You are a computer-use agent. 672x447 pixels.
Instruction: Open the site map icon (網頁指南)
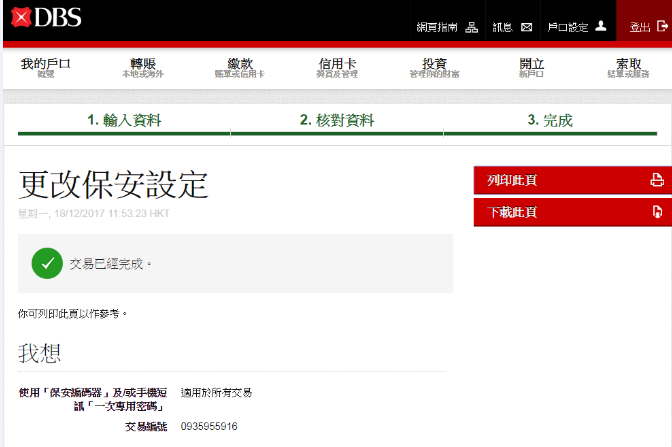click(472, 27)
